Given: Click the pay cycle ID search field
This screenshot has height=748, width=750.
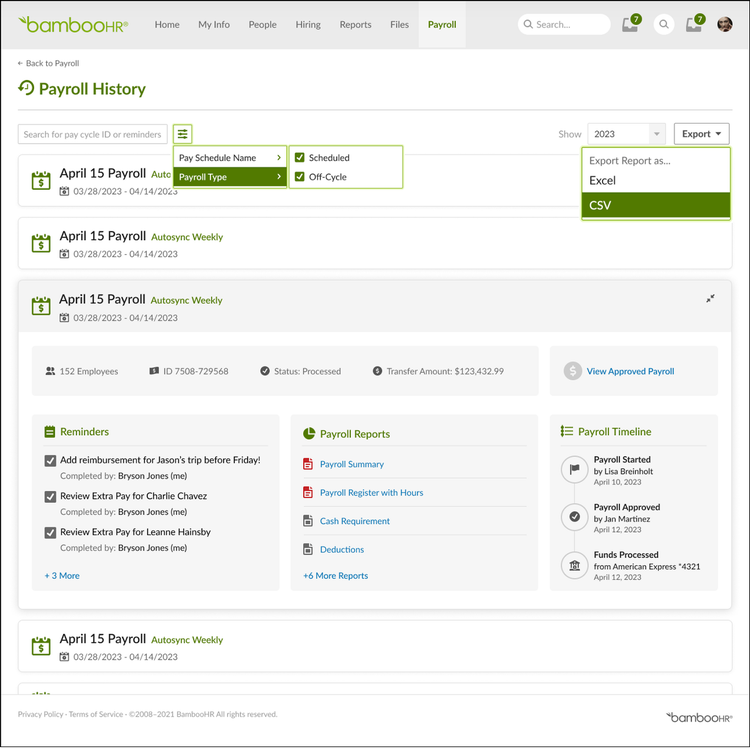Looking at the screenshot, I should click(92, 134).
